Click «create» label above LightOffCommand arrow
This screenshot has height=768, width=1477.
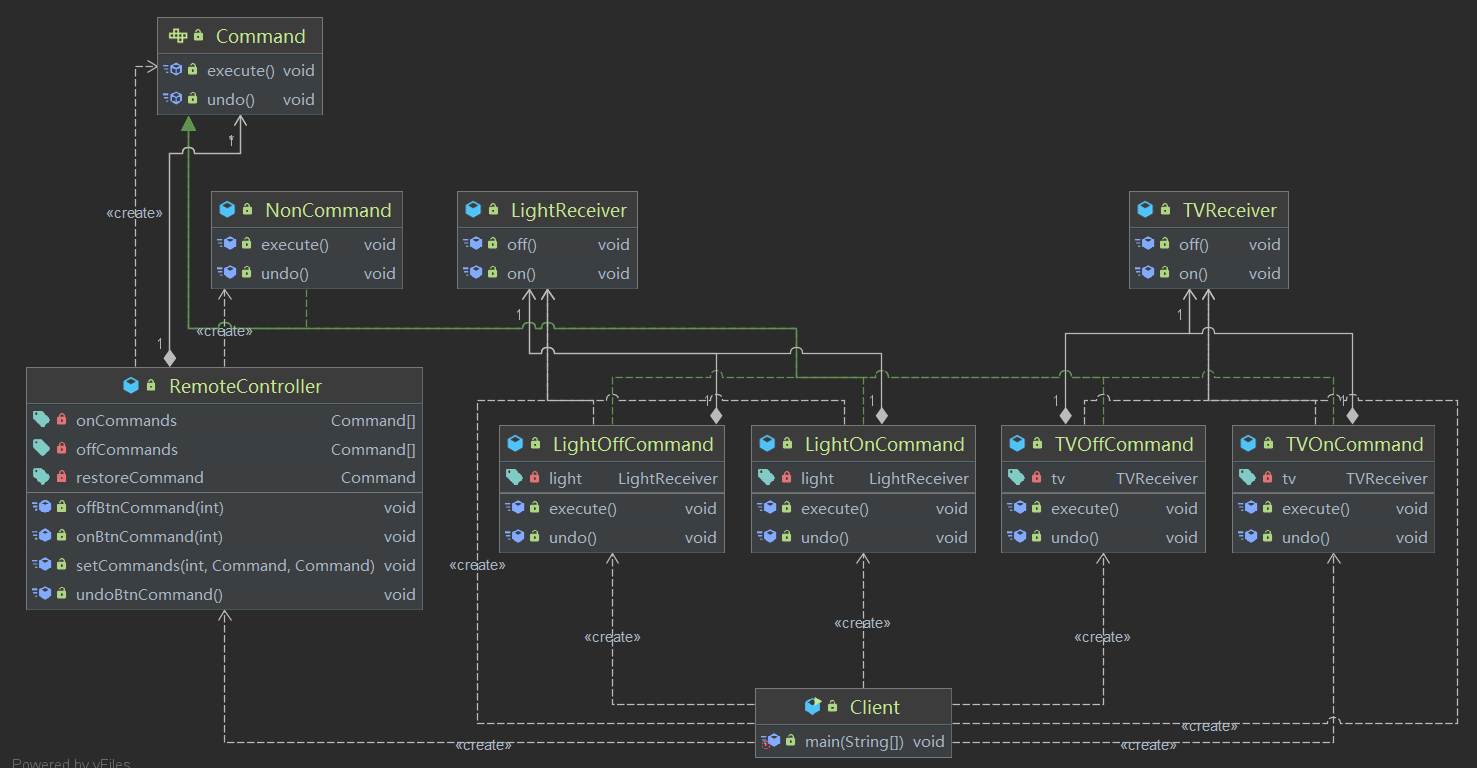[x=612, y=636]
